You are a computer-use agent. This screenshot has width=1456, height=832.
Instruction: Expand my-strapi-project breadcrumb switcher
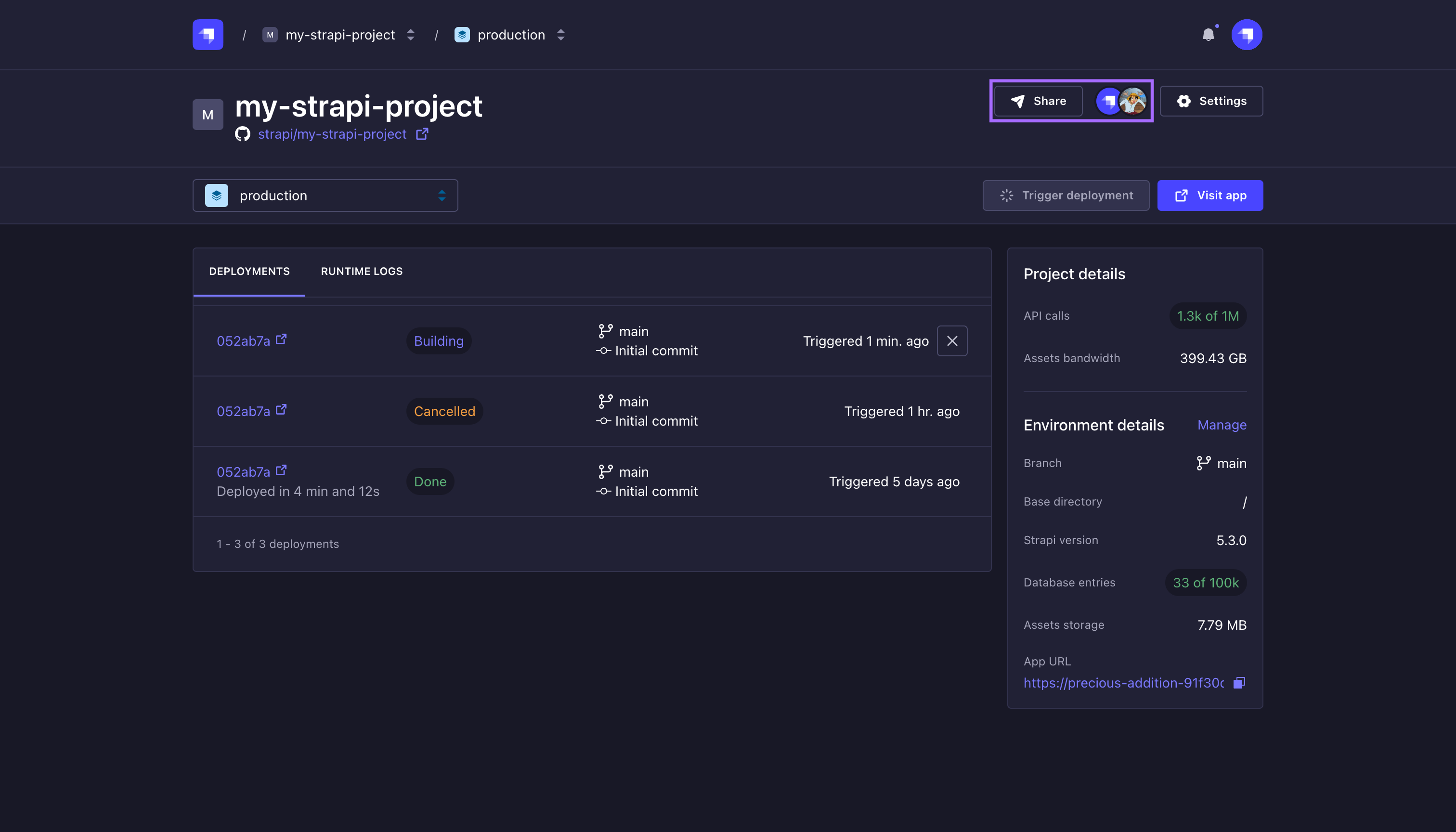pos(410,35)
